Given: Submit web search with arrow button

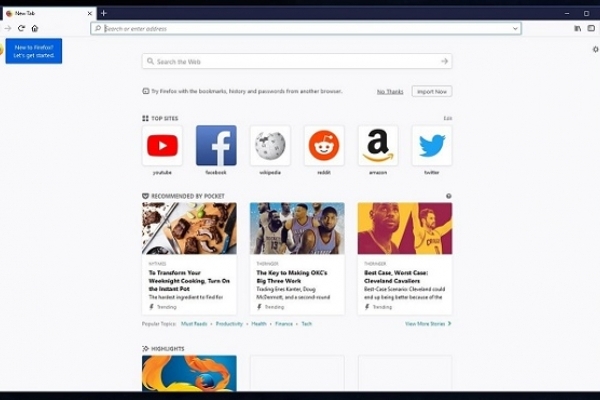Looking at the screenshot, I should pyautogui.click(x=444, y=61).
